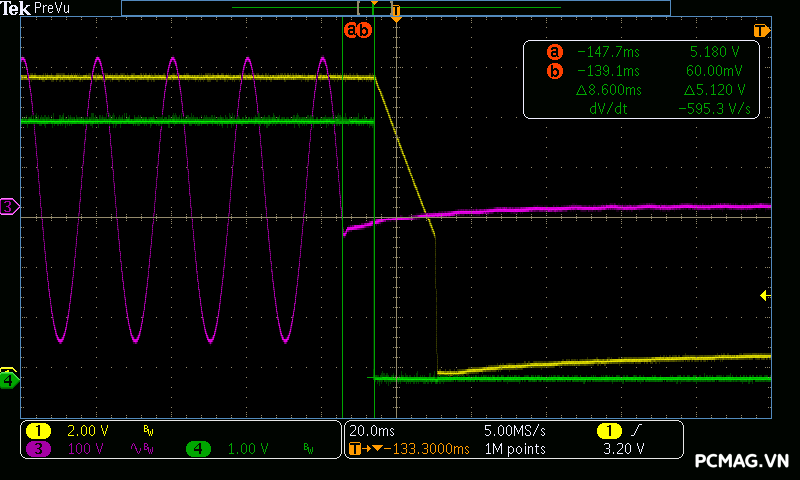Click channel 4 ground reference marker on left edge
Screen dimensions: 800x480
point(9,379)
